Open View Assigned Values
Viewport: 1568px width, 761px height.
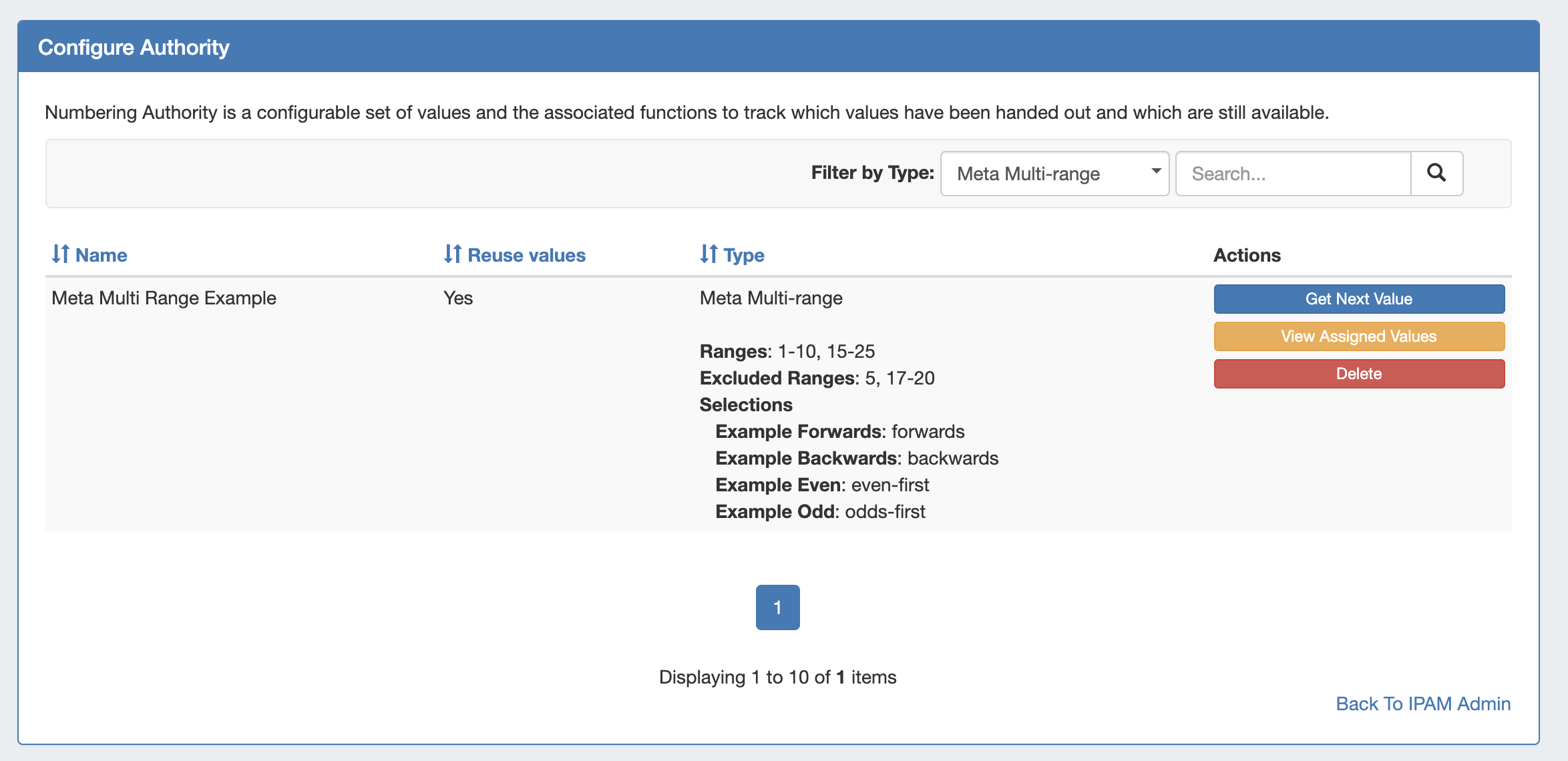click(1358, 336)
